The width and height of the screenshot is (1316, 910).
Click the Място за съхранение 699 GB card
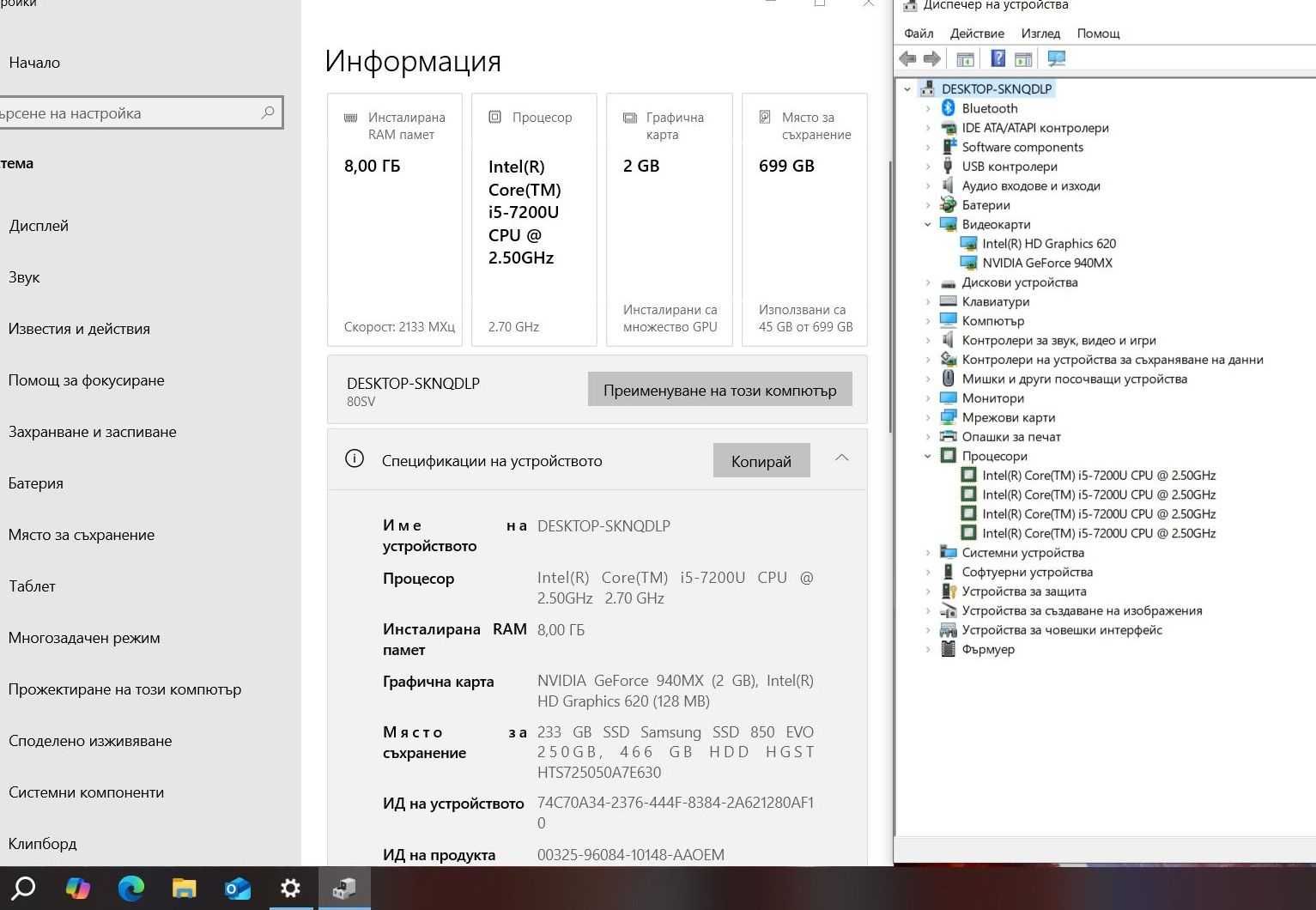pos(804,220)
